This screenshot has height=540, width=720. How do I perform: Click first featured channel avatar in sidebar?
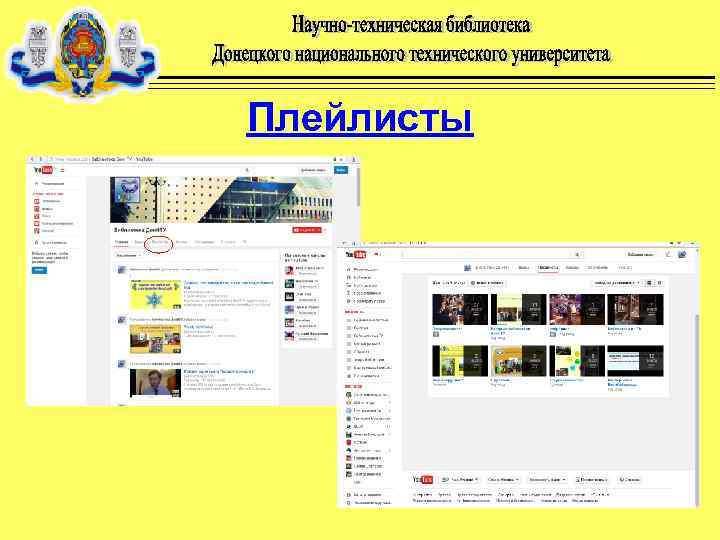289,270
